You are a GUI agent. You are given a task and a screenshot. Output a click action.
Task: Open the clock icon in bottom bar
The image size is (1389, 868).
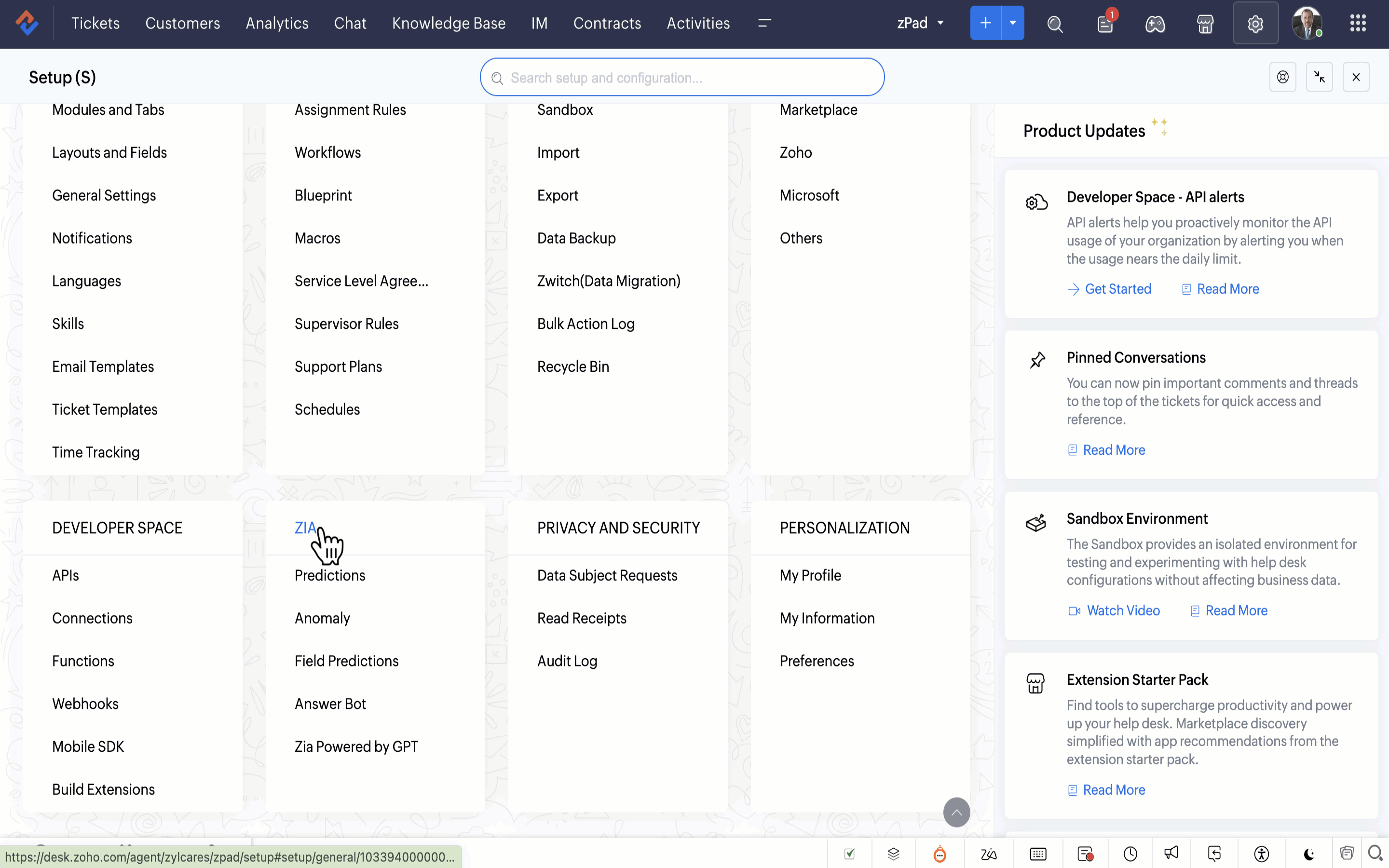point(1130,854)
